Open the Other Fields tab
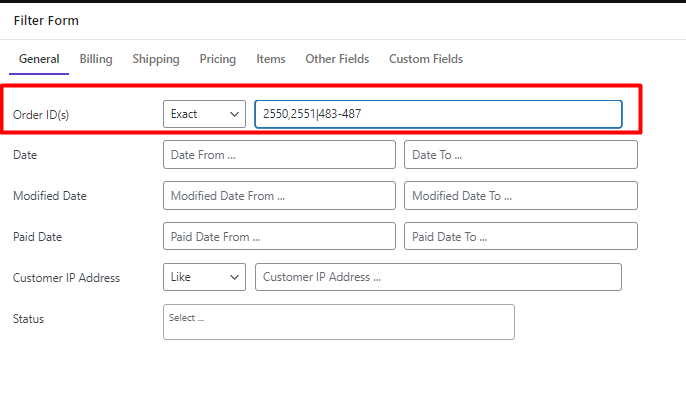Viewport: 686px width, 413px height. (337, 59)
